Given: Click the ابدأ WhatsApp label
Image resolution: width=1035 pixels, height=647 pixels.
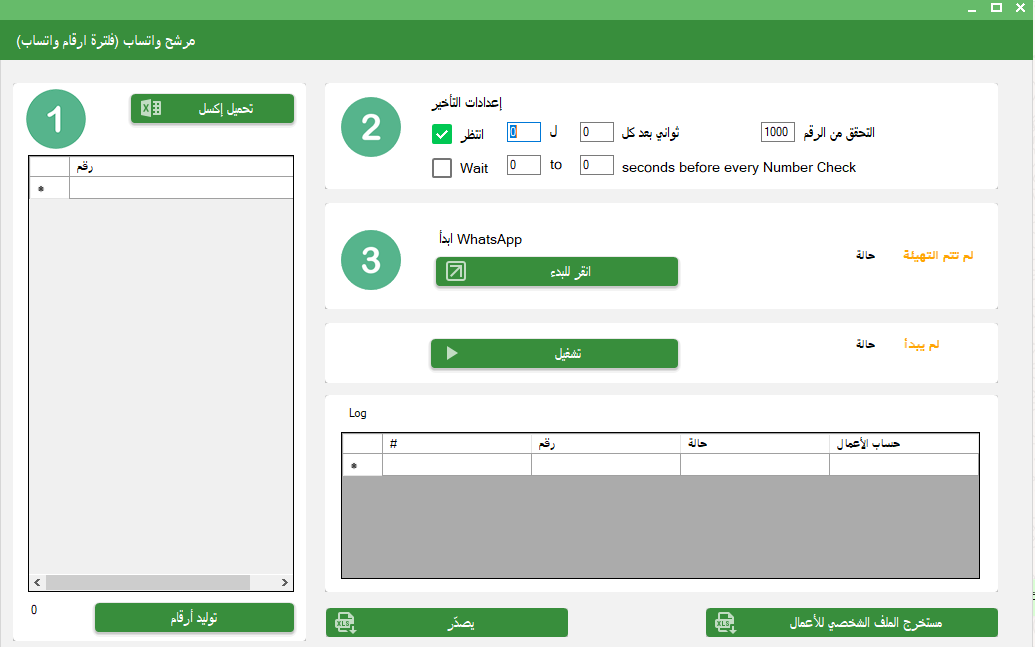Looking at the screenshot, I should click(481, 239).
